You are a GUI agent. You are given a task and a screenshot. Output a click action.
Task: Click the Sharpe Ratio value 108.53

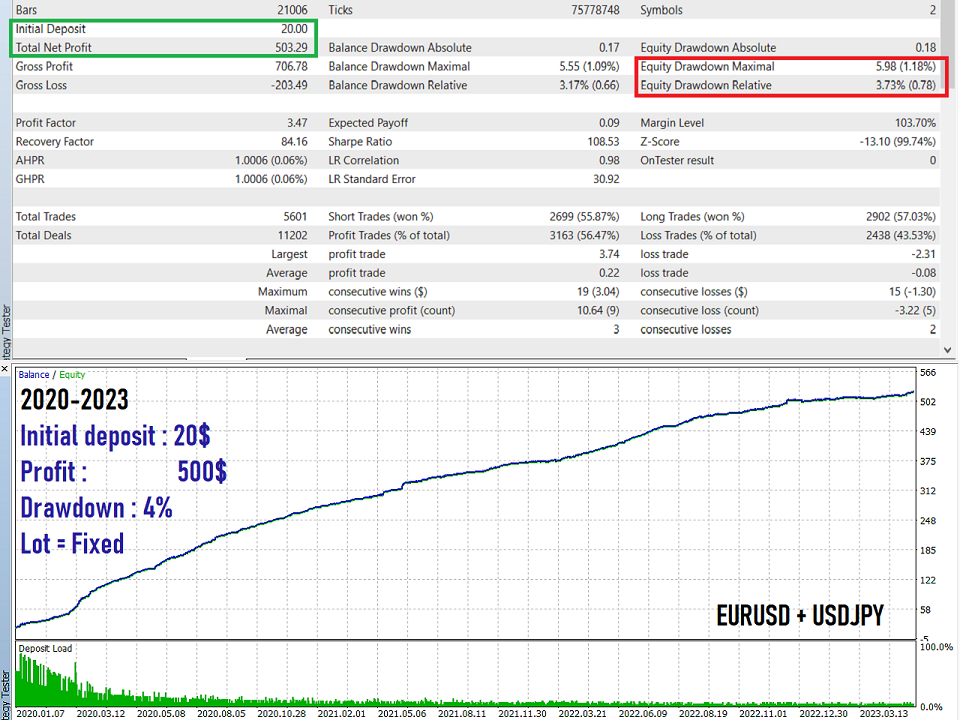[603, 141]
